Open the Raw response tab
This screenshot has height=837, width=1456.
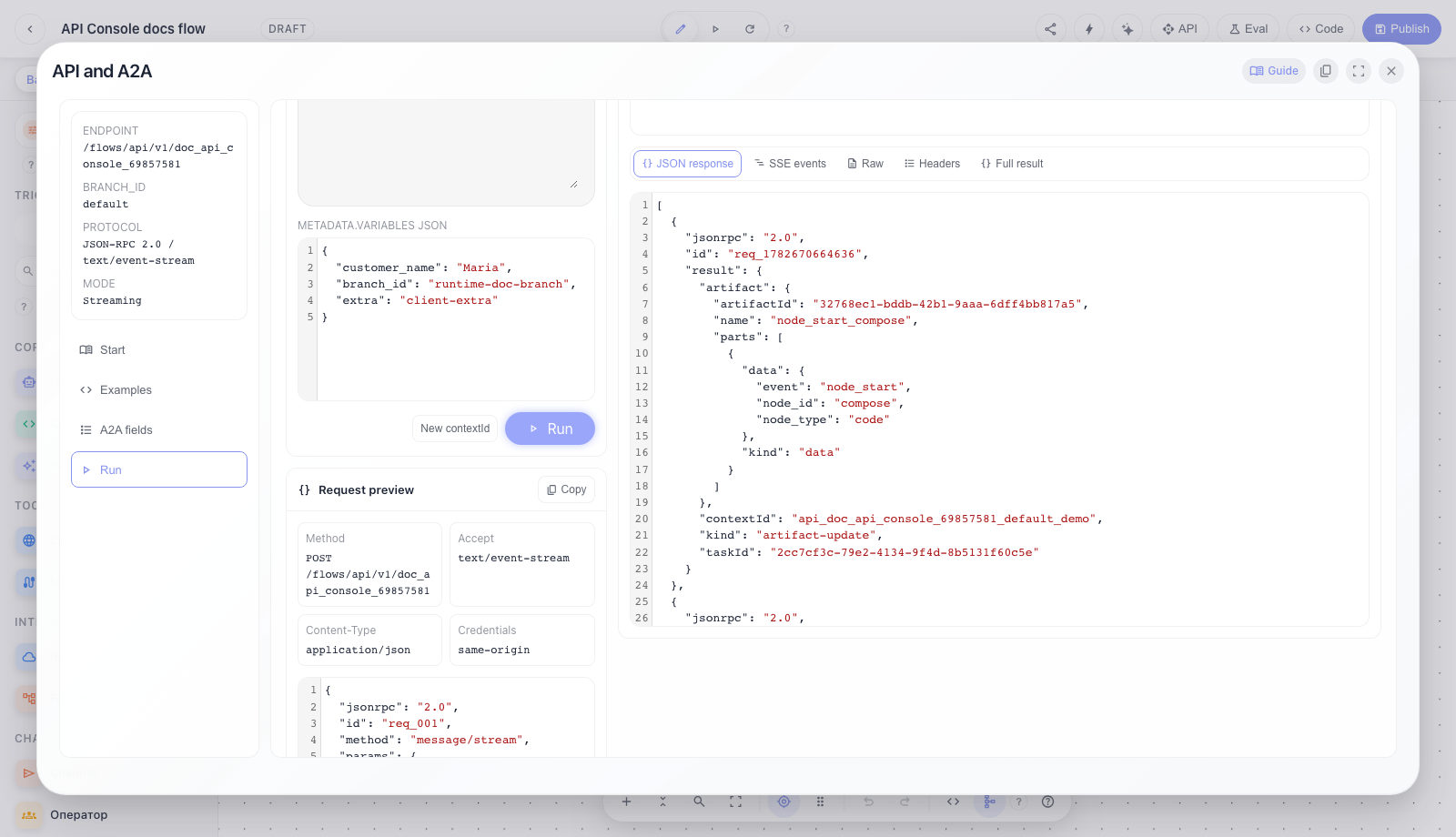[x=865, y=164]
